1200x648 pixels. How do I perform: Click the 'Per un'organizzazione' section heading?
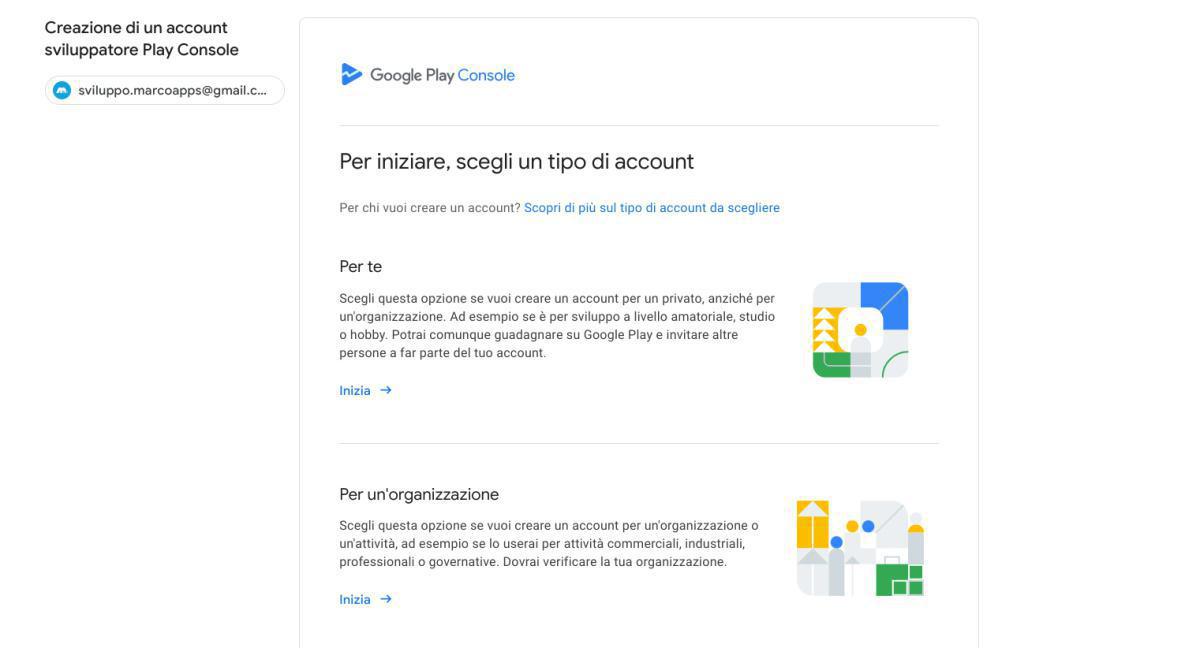tap(418, 495)
